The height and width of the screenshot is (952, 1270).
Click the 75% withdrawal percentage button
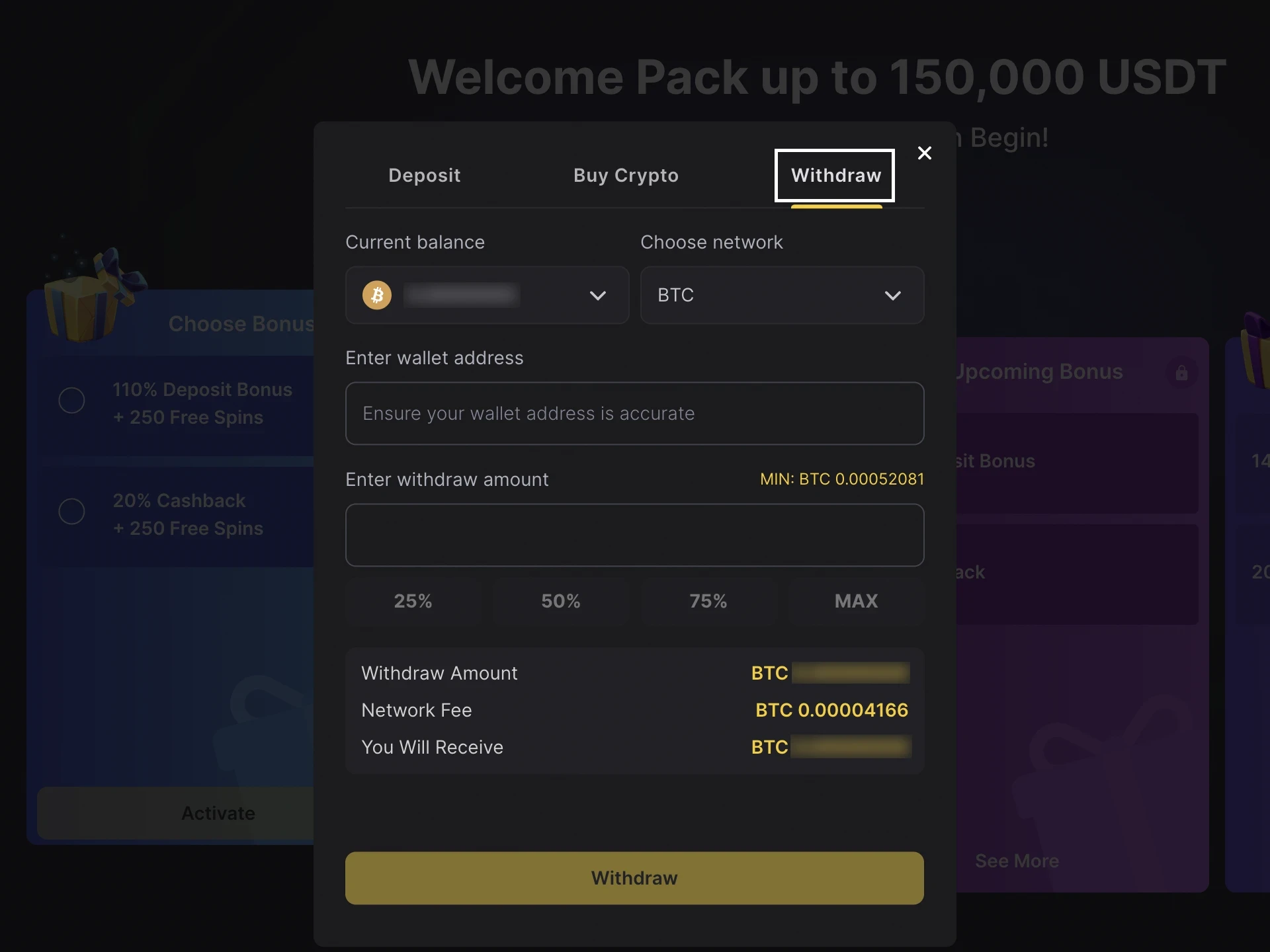708,601
